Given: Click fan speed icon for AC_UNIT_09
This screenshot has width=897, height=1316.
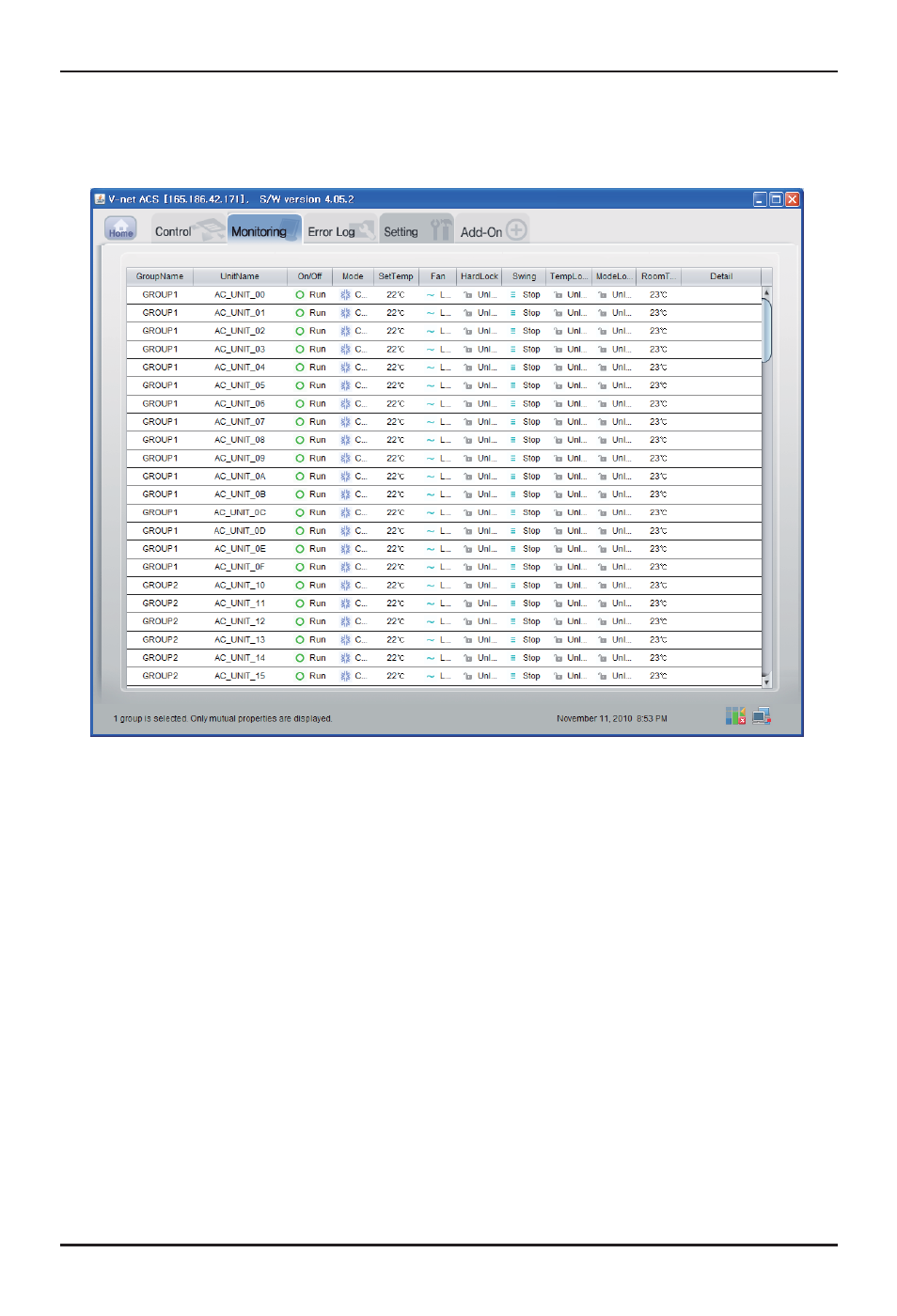Looking at the screenshot, I should coord(431,459).
